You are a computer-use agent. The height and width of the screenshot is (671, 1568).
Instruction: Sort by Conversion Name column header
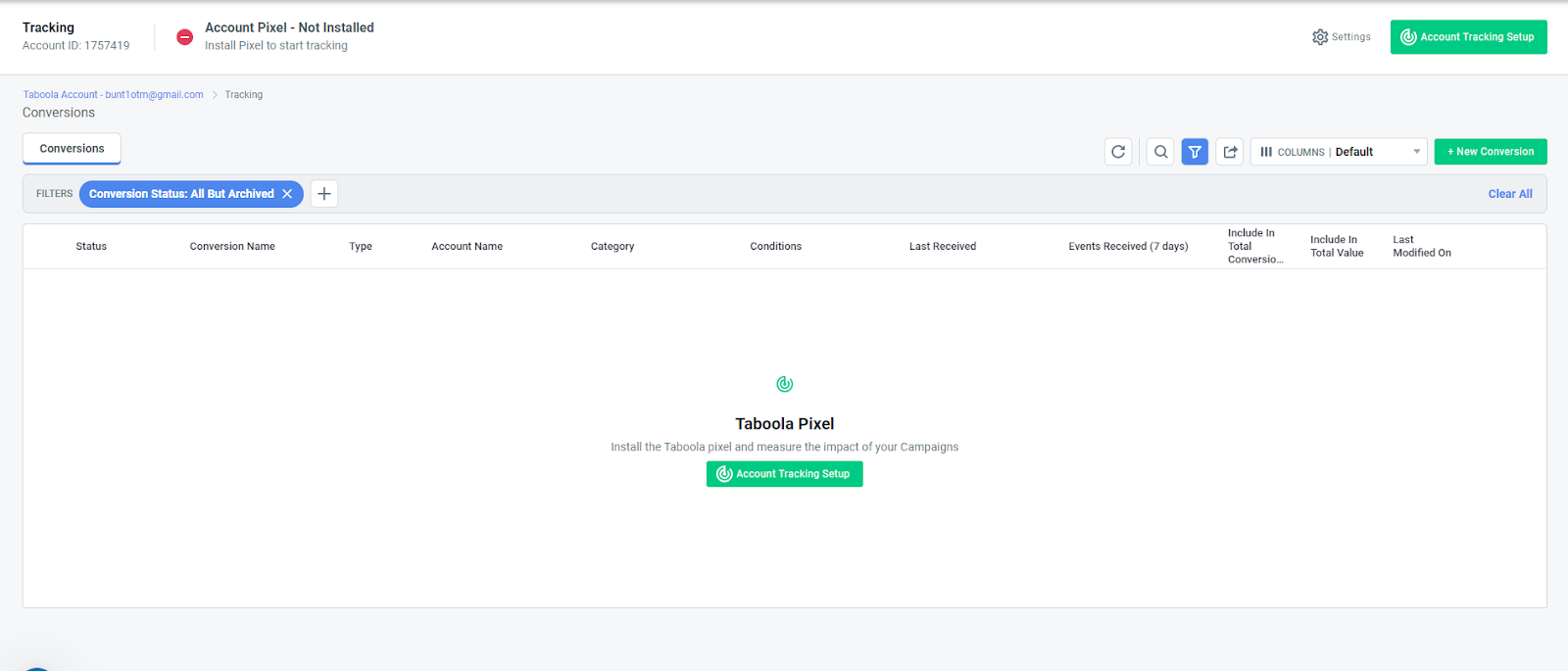232,247
